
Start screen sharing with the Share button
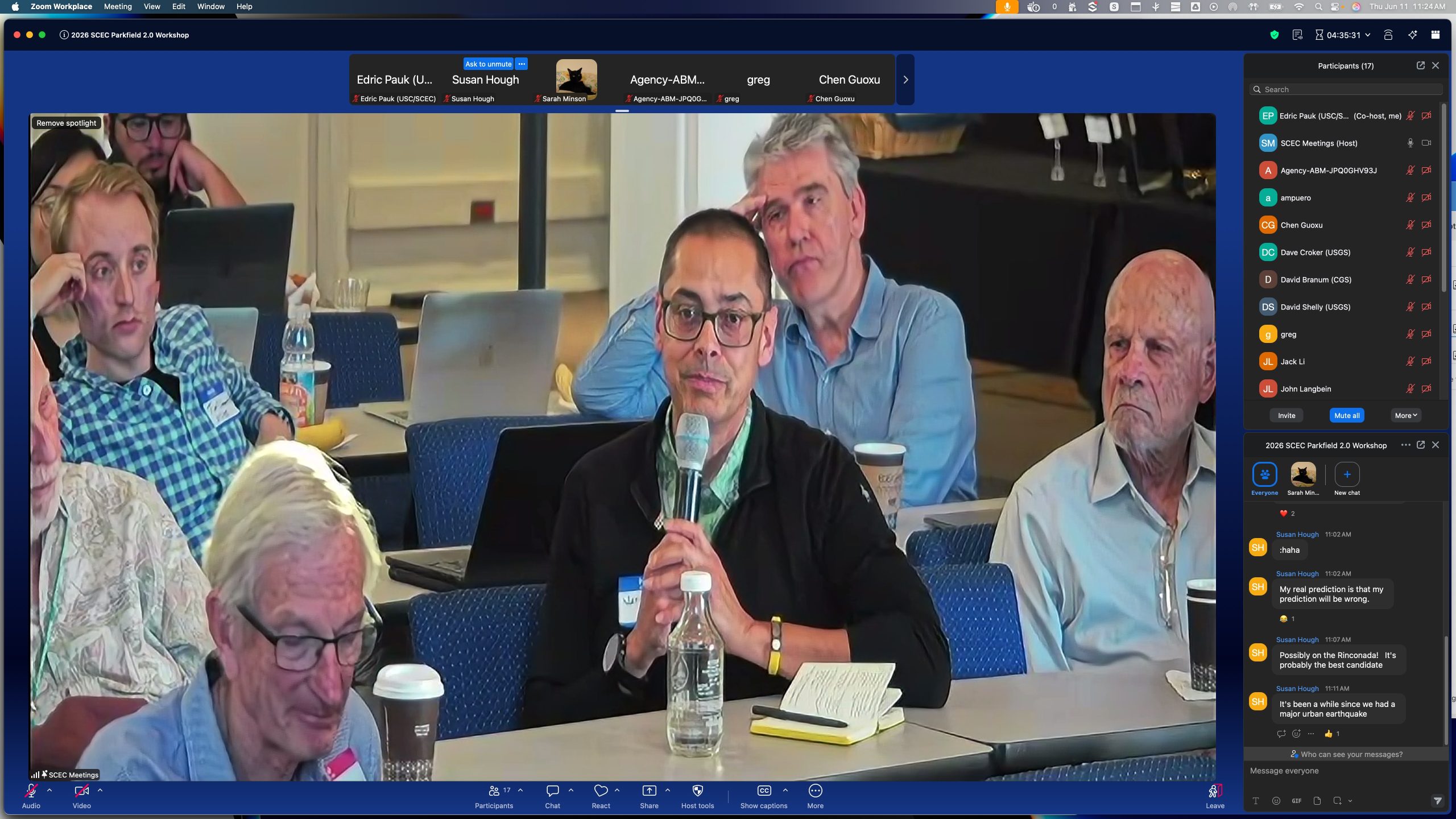649,796
